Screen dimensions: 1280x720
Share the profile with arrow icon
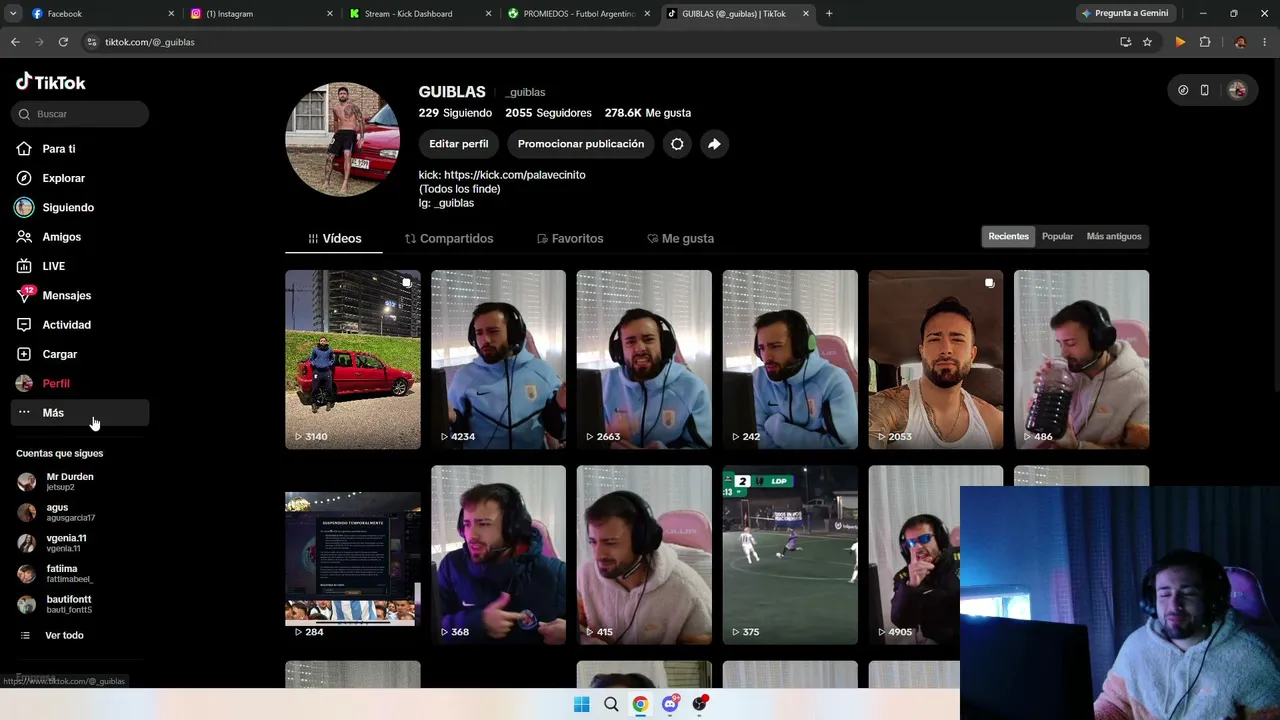714,144
